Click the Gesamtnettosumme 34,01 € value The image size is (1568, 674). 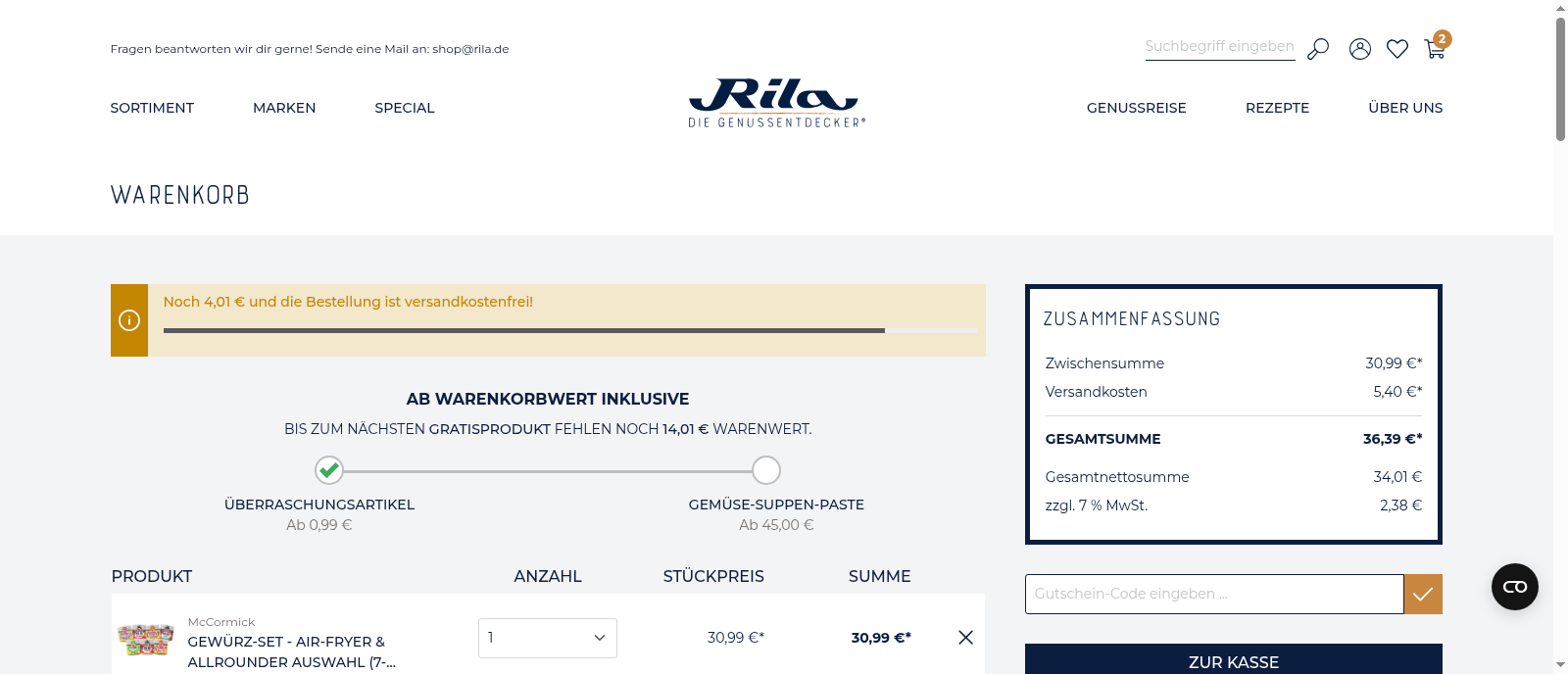point(1397,476)
